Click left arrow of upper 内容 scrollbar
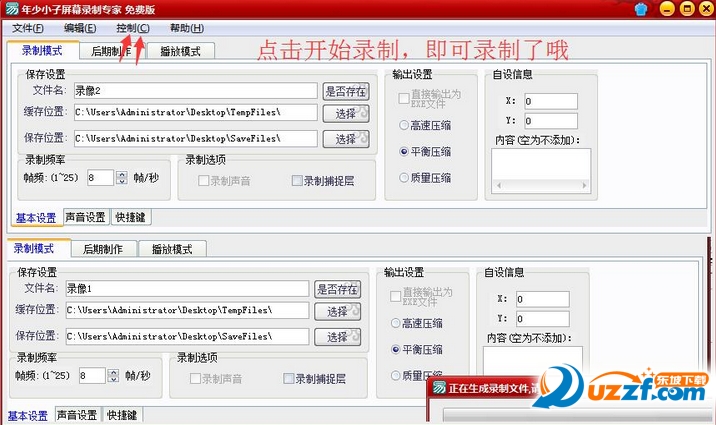Image resolution: width=716 pixels, height=425 pixels. point(499,186)
